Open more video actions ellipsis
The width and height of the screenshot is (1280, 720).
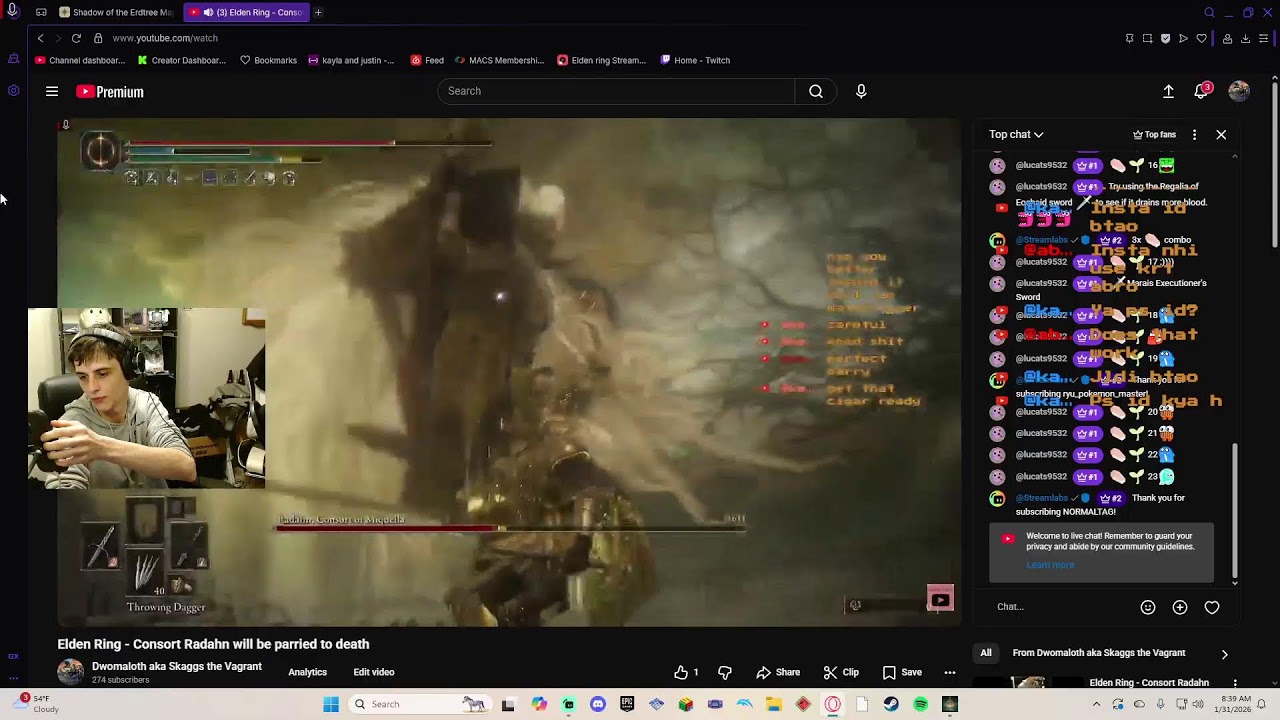950,672
